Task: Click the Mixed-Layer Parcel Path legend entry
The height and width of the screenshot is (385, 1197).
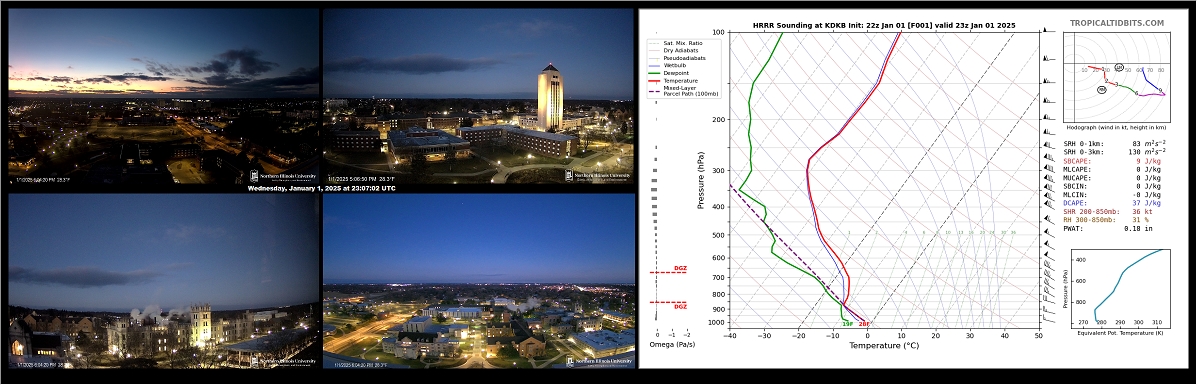Action: pos(684,91)
